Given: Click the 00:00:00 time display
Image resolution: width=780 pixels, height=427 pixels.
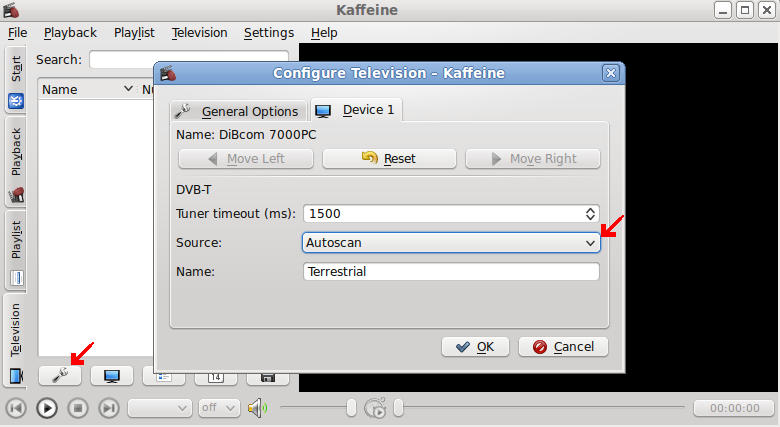Looking at the screenshot, I should tap(735, 408).
